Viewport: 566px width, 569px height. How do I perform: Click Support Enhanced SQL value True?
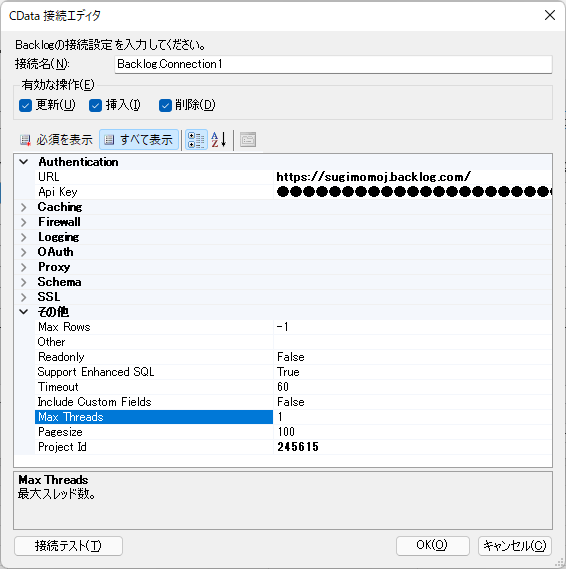point(413,372)
